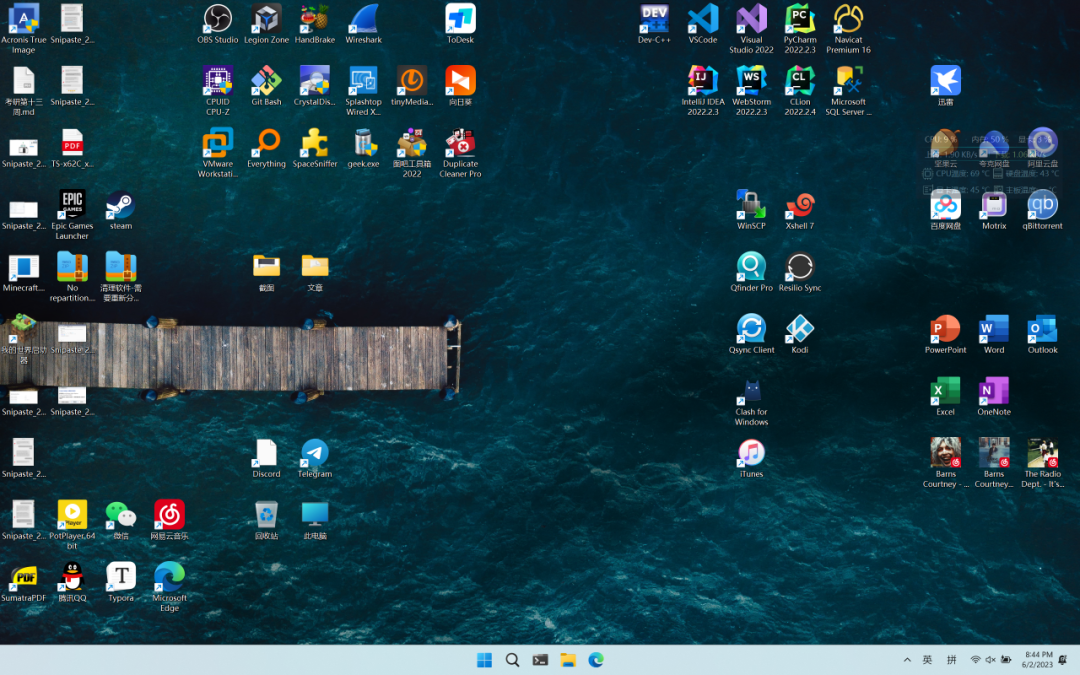
Task: Open File Explorer on the taskbar
Action: (568, 660)
